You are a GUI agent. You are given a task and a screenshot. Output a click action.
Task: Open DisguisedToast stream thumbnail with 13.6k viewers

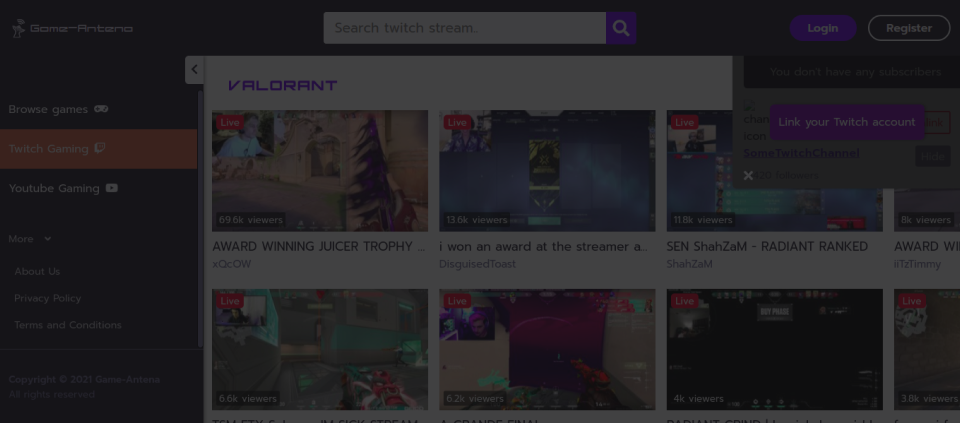pyautogui.click(x=547, y=171)
